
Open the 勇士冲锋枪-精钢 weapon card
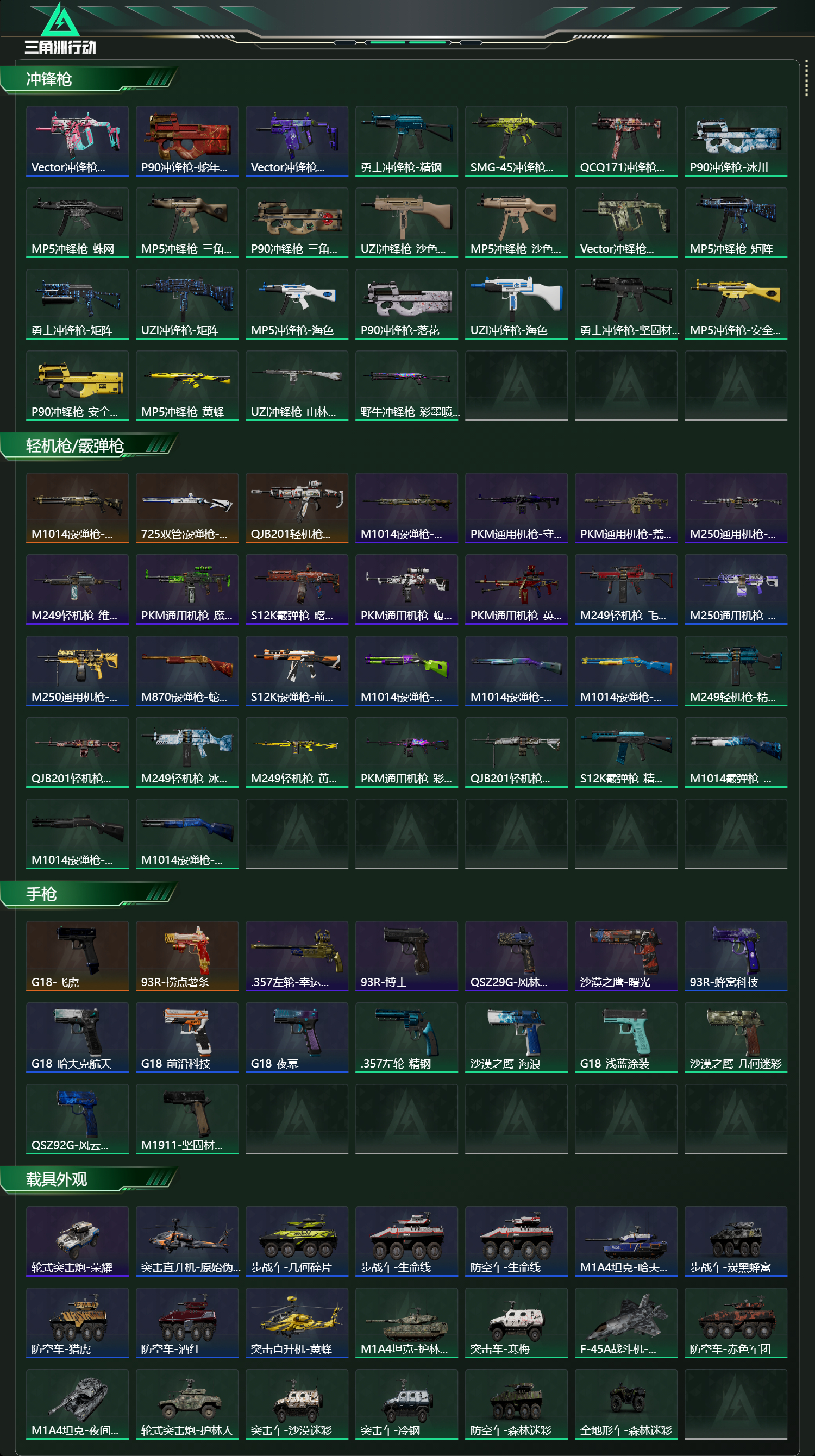coord(406,141)
